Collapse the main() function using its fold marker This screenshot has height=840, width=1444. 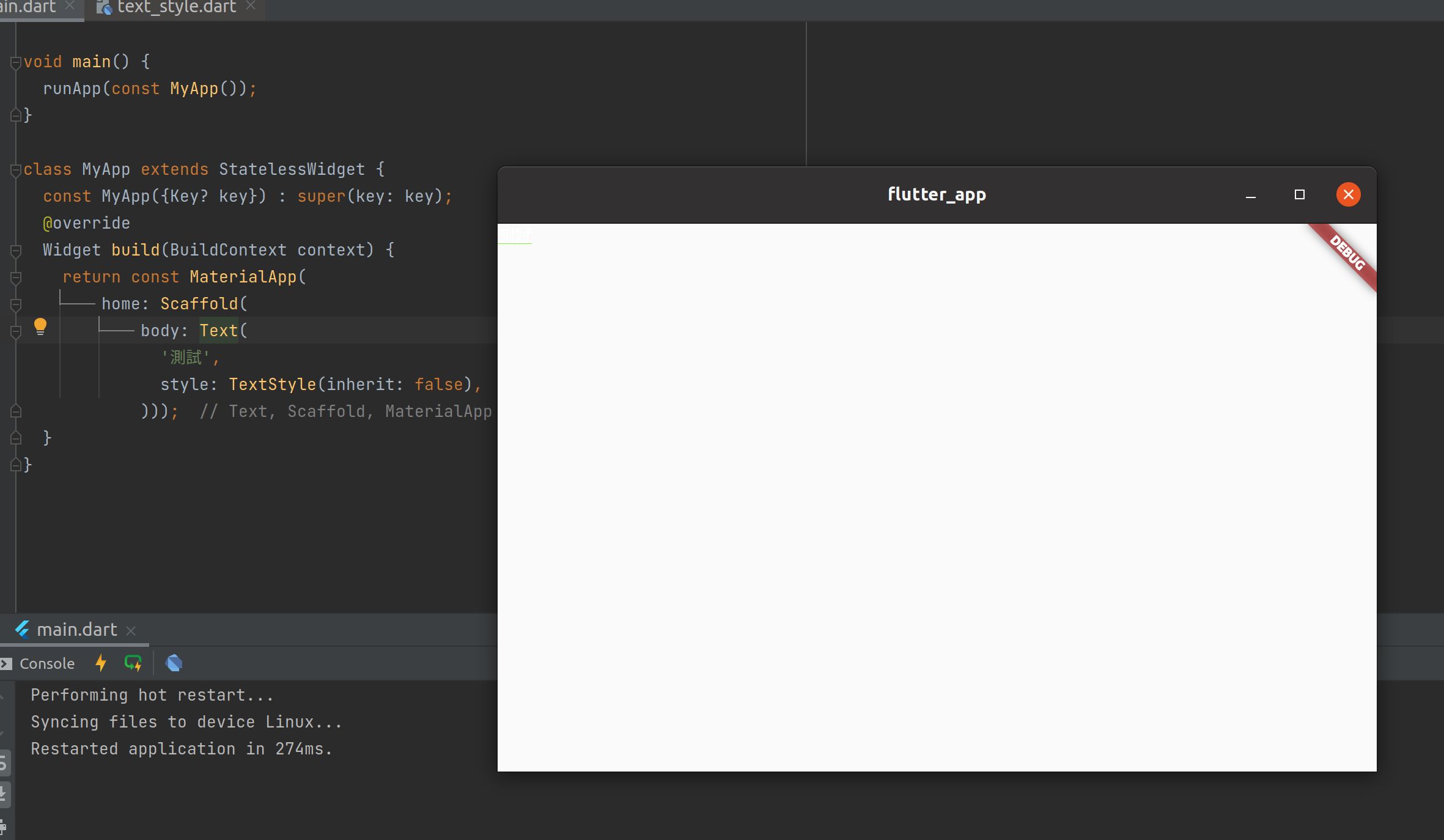[x=15, y=61]
